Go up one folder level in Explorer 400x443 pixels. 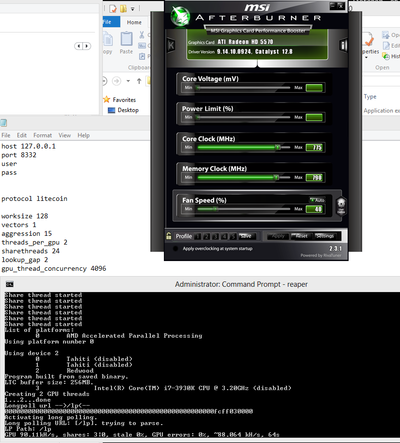pyautogui.click(x=139, y=81)
